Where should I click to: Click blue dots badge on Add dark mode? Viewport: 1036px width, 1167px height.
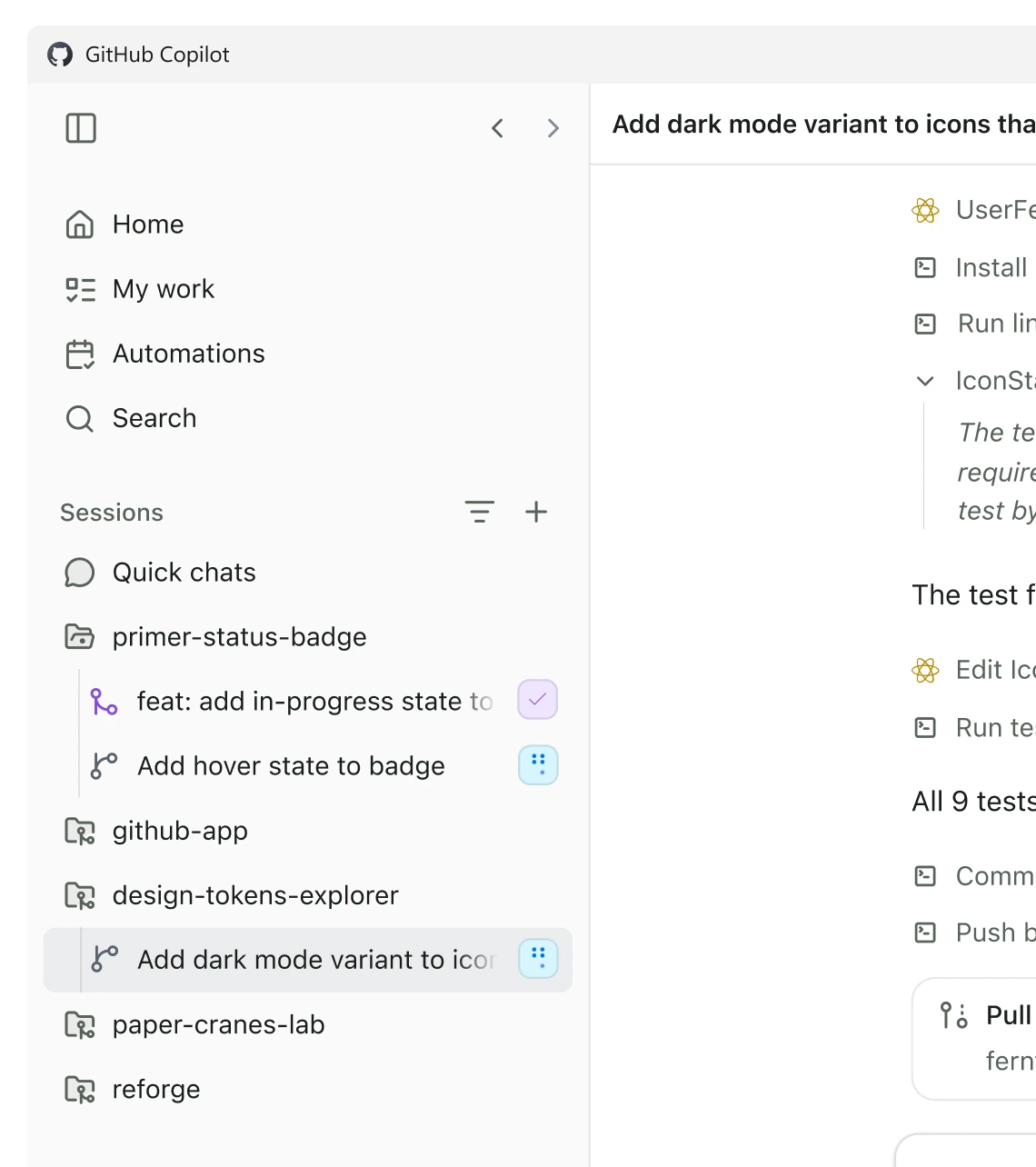coord(538,959)
